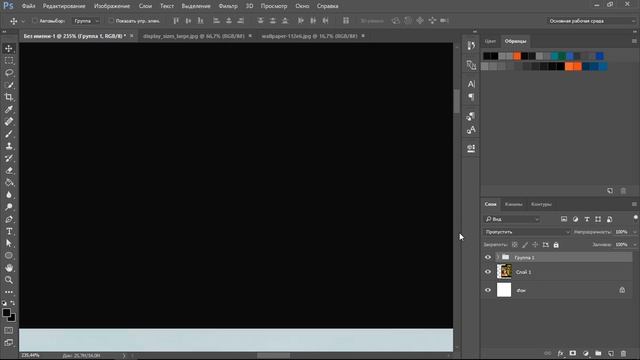Click the layer styles fx icon

click(x=560, y=353)
